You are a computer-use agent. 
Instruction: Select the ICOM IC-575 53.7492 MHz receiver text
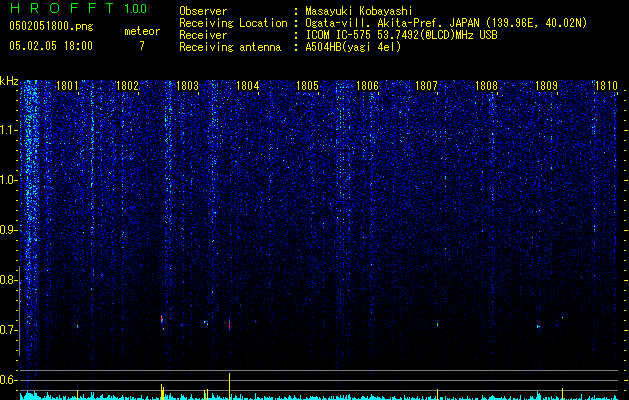coord(401,35)
